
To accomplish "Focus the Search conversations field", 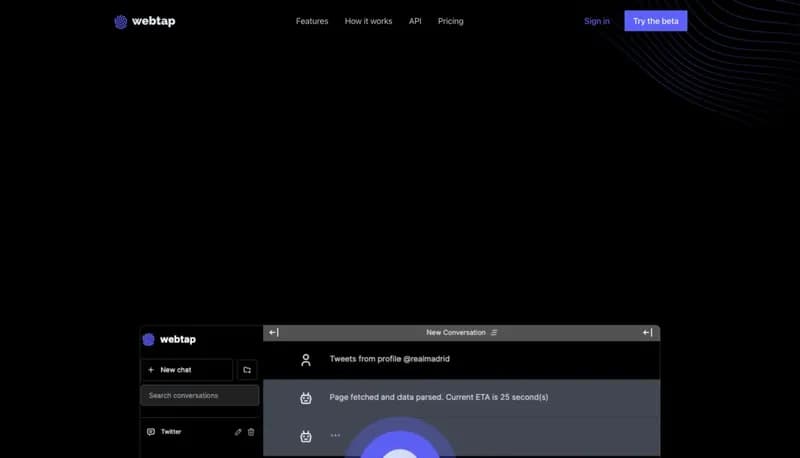I will [x=199, y=396].
